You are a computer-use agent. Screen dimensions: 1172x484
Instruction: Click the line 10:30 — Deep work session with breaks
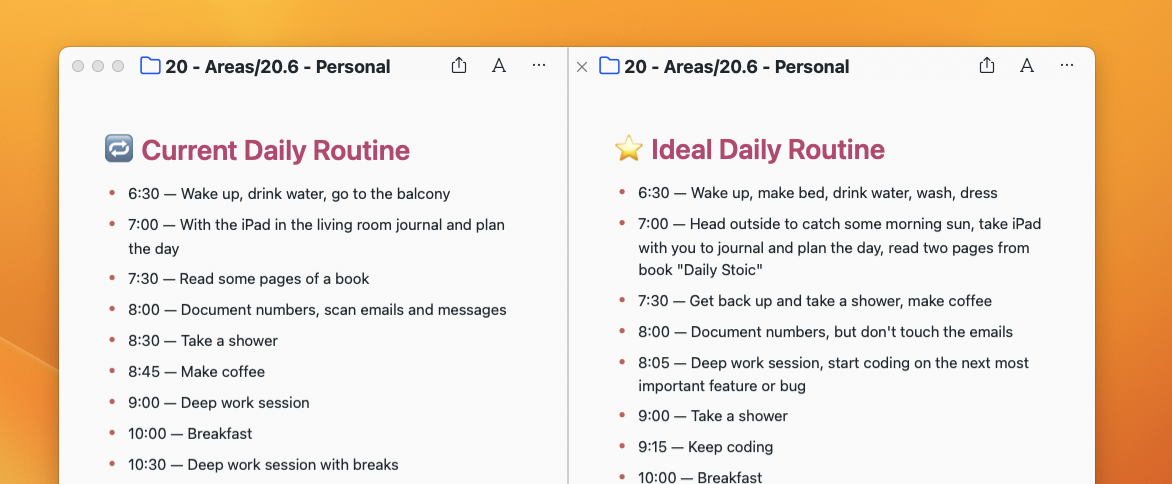[x=263, y=465]
